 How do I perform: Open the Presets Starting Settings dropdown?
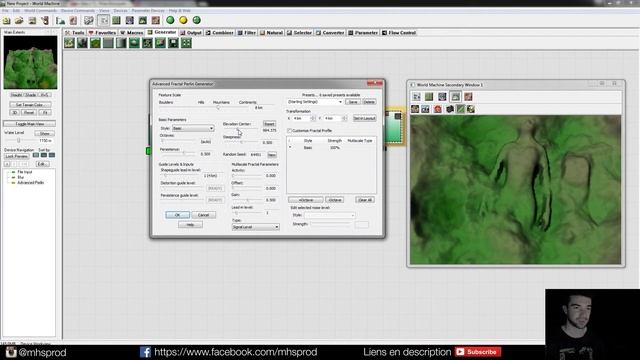click(x=315, y=102)
